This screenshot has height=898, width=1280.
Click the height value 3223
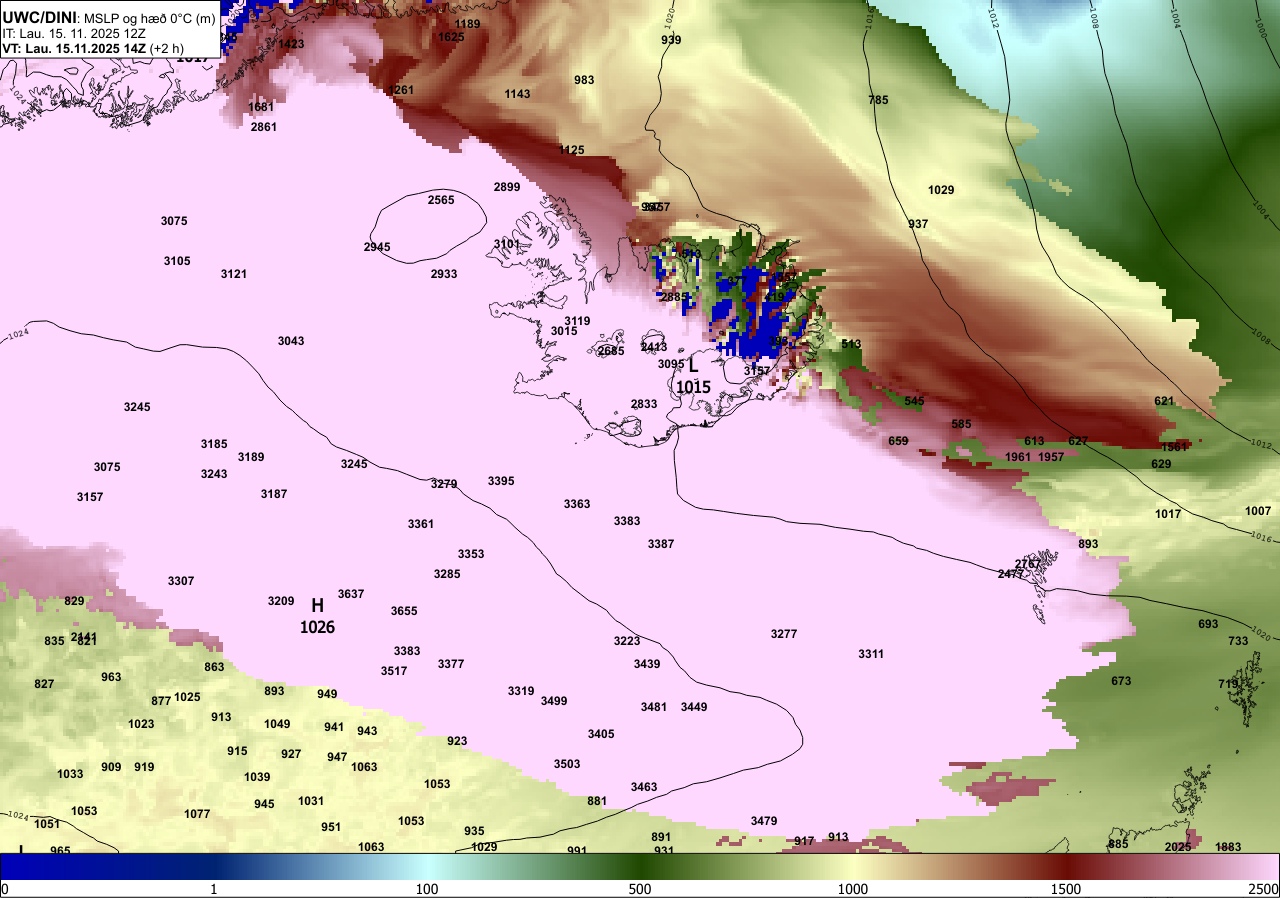pos(627,641)
